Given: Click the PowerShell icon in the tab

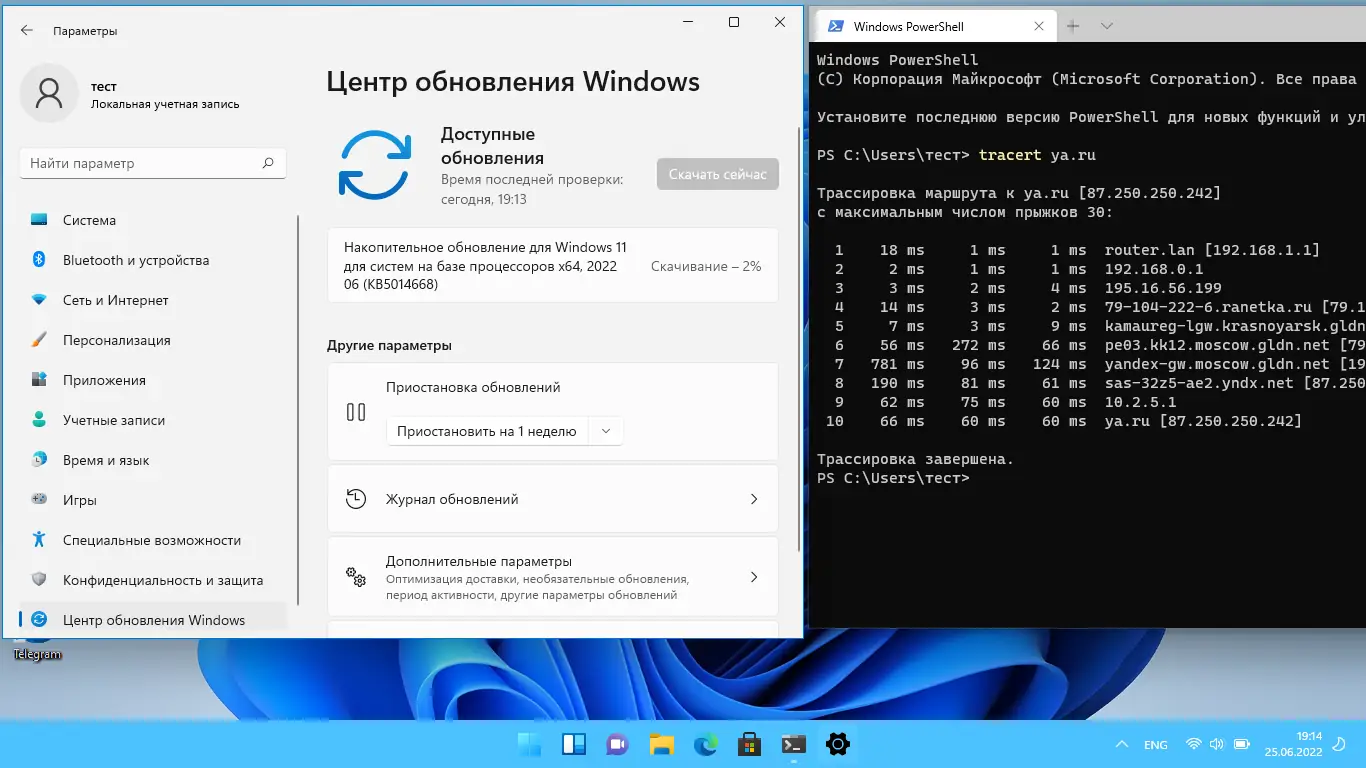Looking at the screenshot, I should [x=834, y=27].
